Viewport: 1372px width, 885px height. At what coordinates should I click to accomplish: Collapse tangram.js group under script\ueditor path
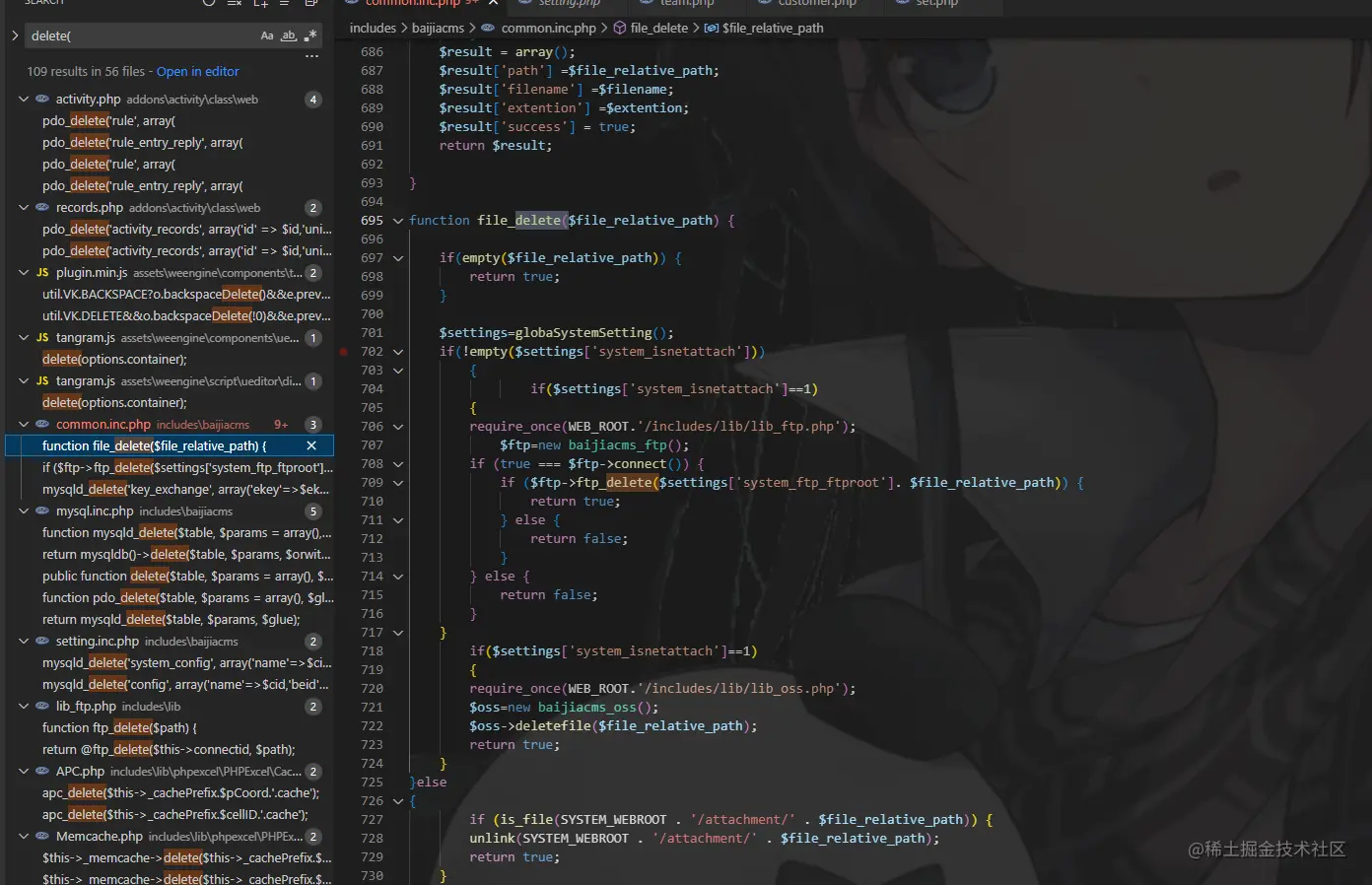click(24, 381)
